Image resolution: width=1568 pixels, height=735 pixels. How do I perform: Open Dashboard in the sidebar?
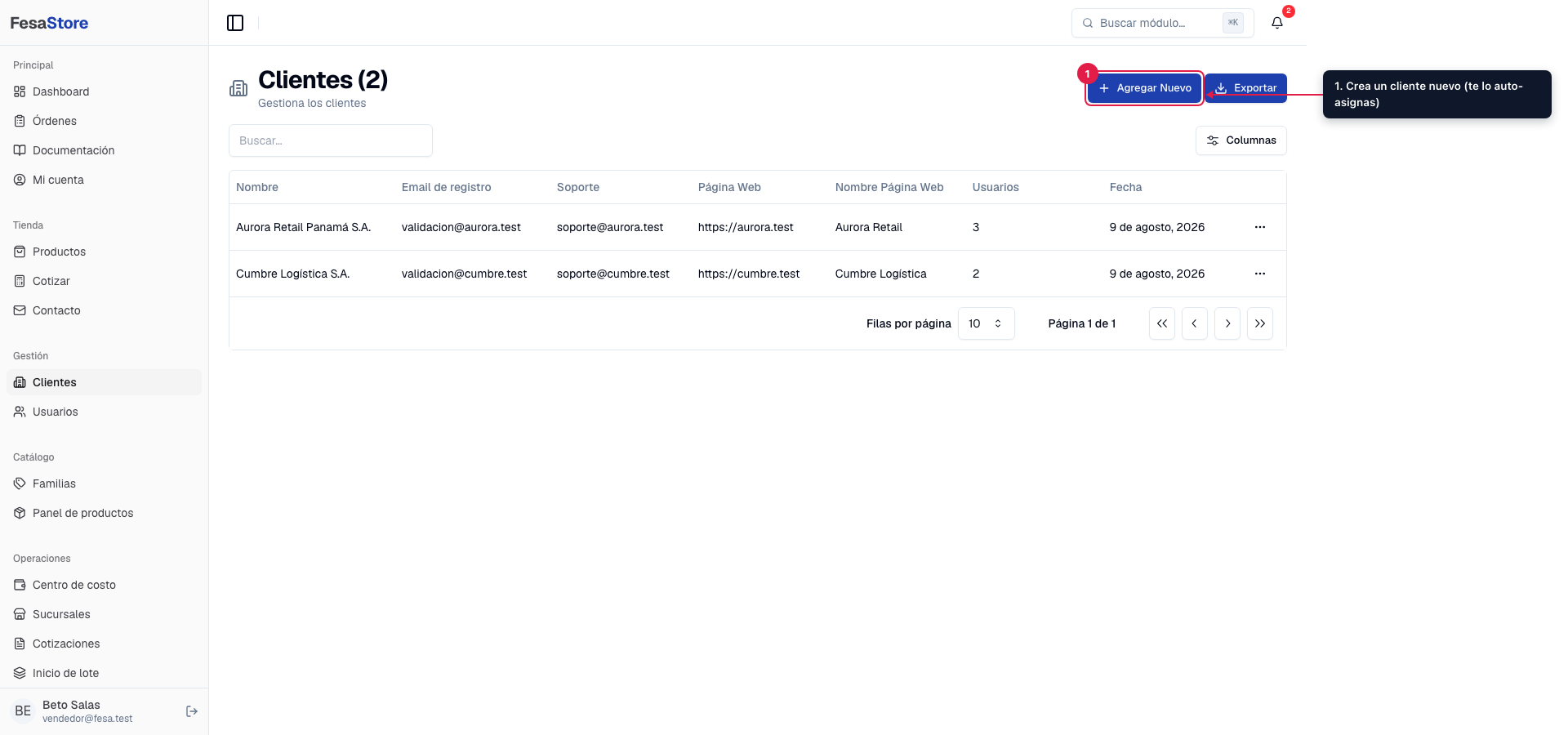(x=104, y=91)
